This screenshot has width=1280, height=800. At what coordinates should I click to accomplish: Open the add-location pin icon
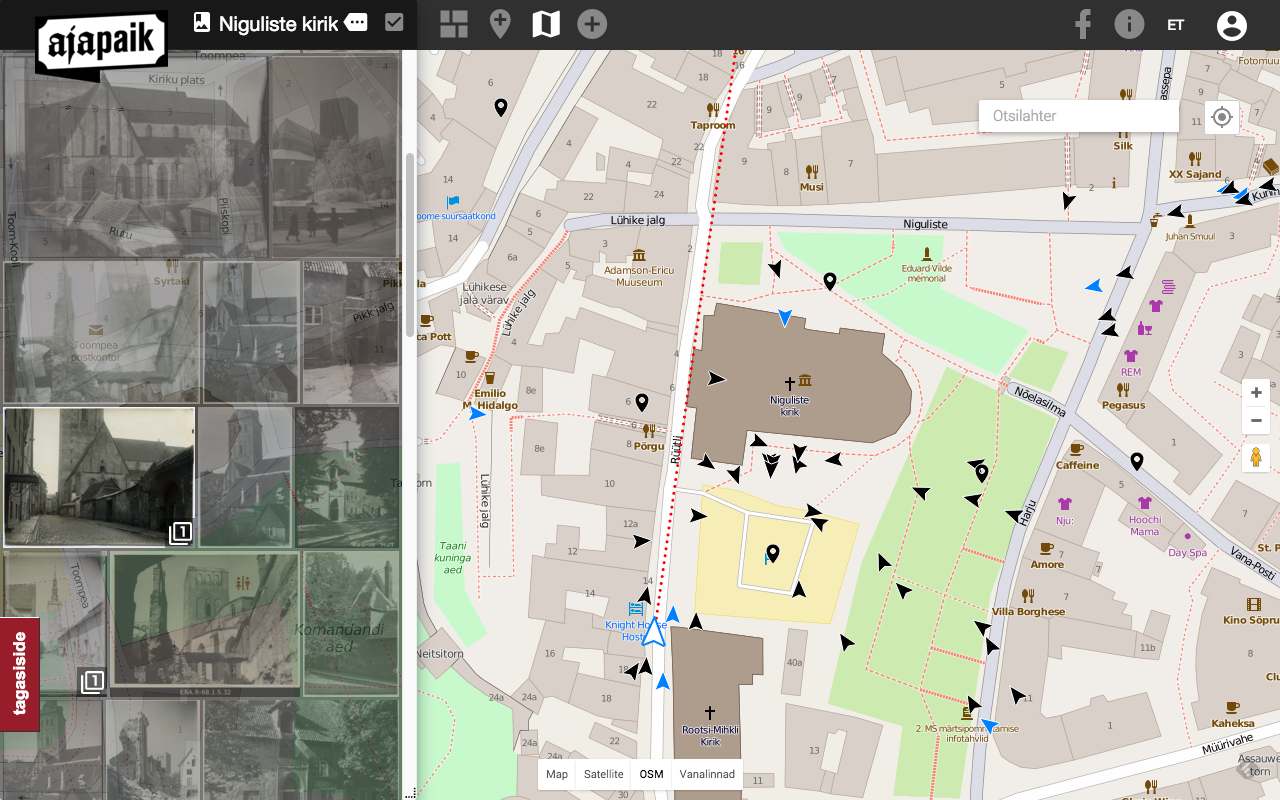coord(500,24)
